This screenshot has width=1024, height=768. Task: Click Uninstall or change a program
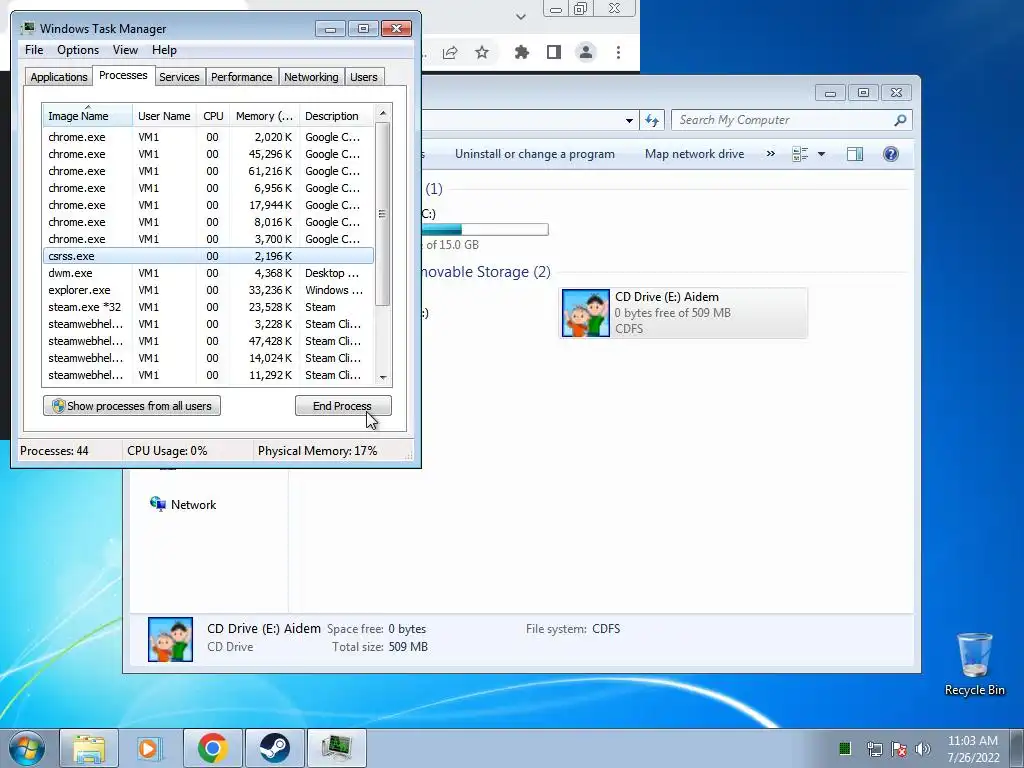coord(535,154)
